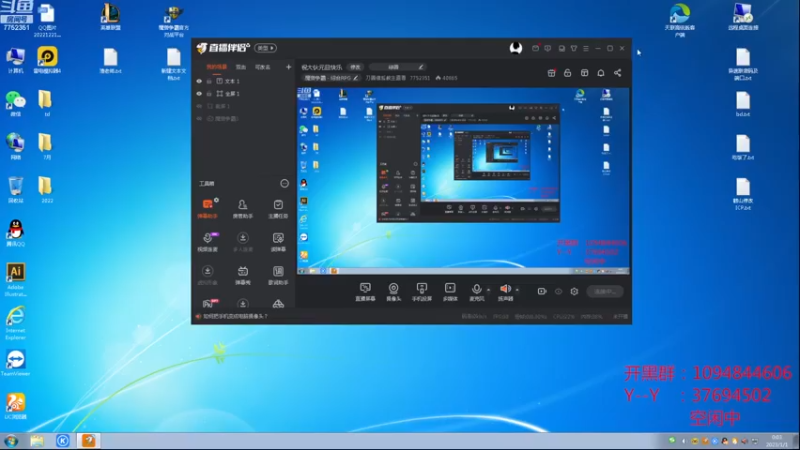Switch to the second scene tab
Image resolution: width=800 pixels, height=450 pixels.
point(241,67)
